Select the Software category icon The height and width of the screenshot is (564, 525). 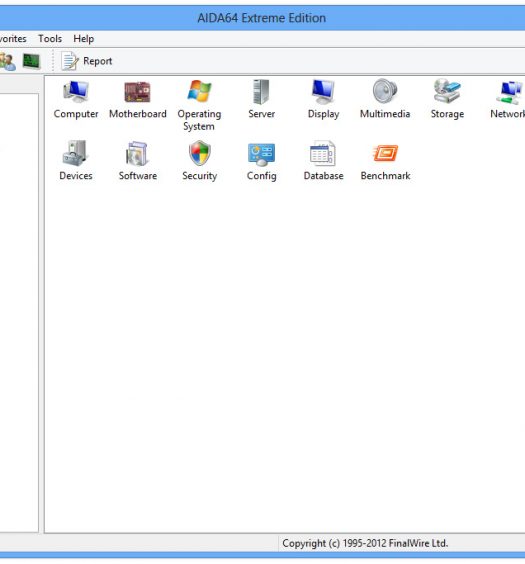click(137, 154)
